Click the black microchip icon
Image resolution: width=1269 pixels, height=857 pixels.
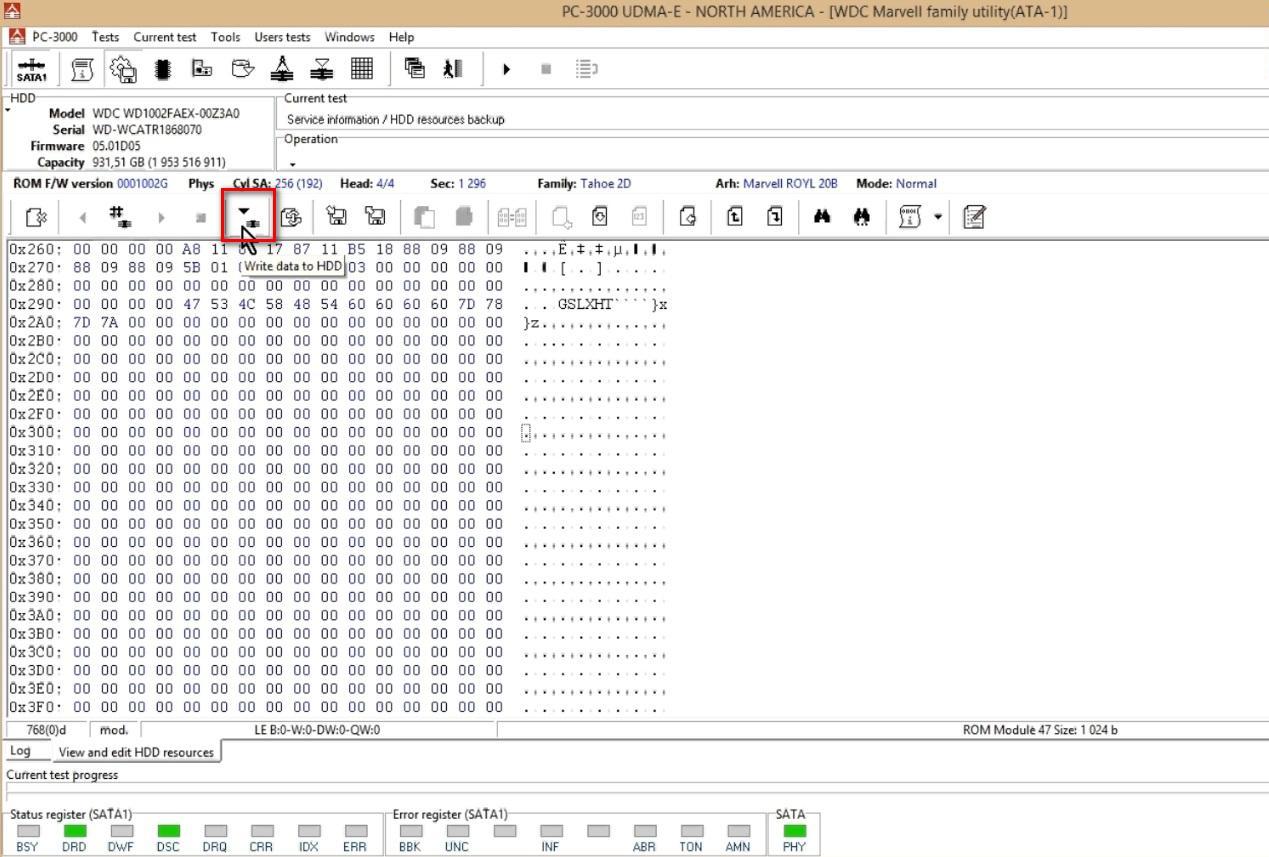pos(163,69)
